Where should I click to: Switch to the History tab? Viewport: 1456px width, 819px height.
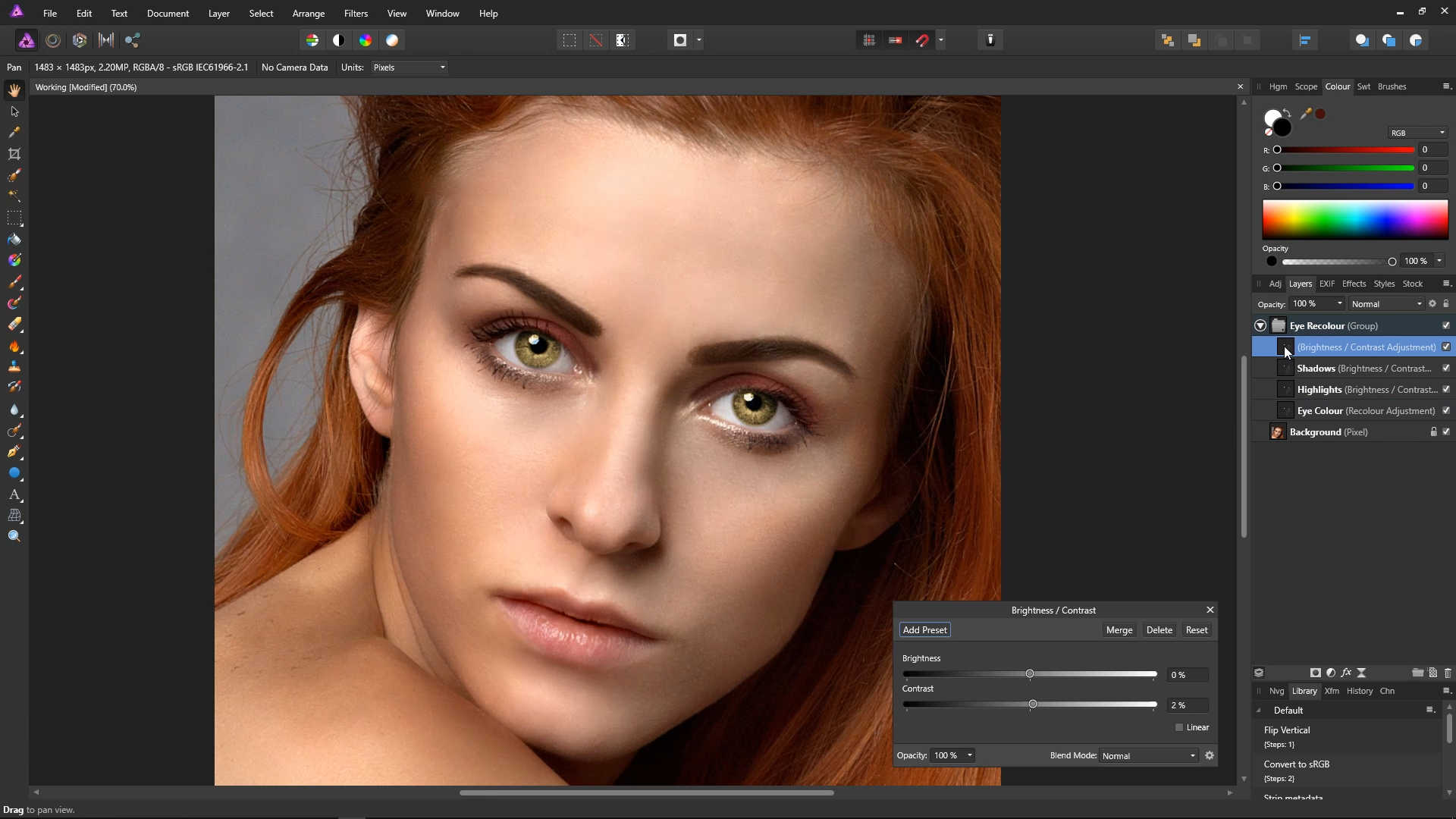point(1360,691)
